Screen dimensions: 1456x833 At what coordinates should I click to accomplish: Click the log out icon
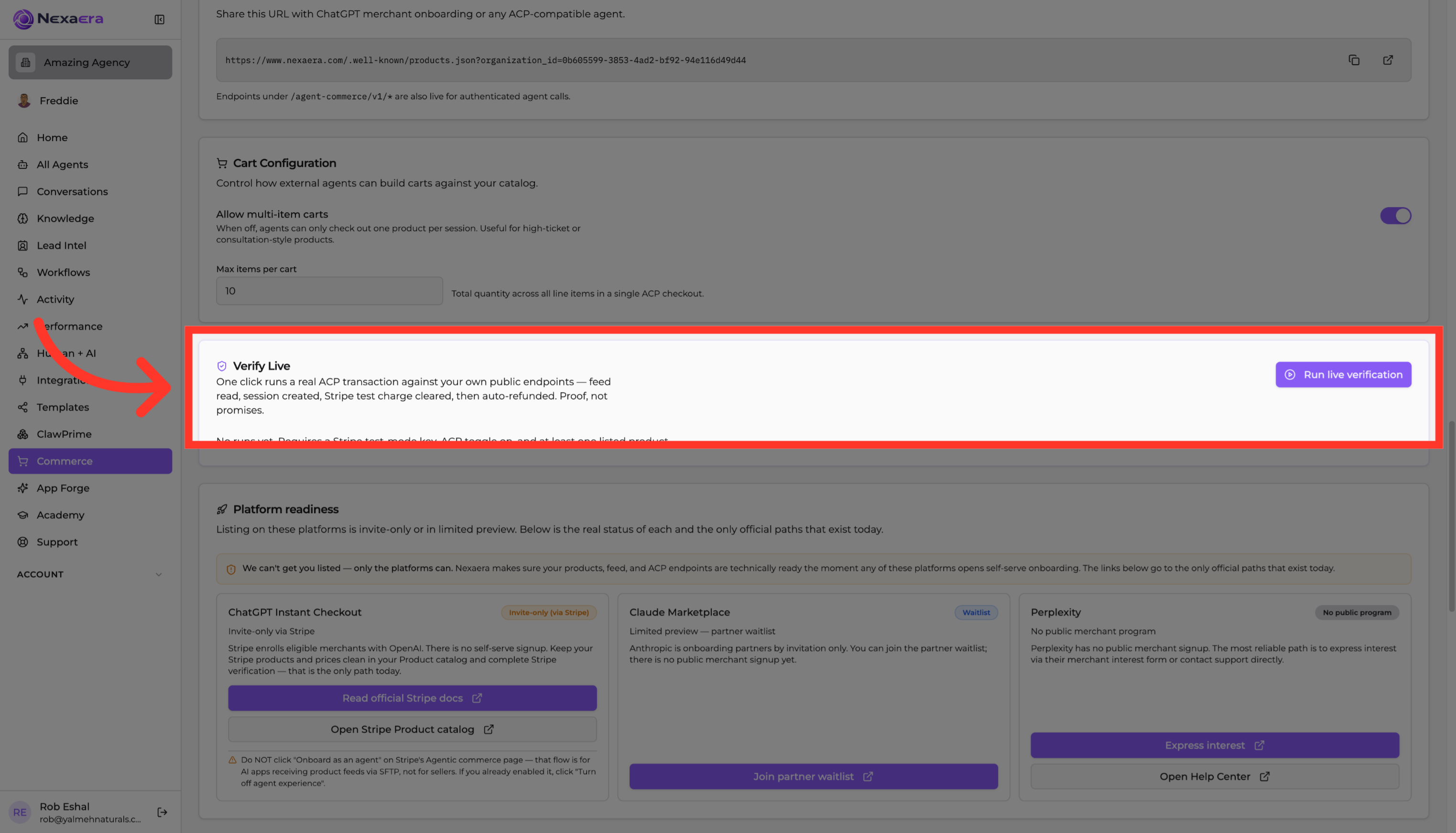(x=163, y=812)
